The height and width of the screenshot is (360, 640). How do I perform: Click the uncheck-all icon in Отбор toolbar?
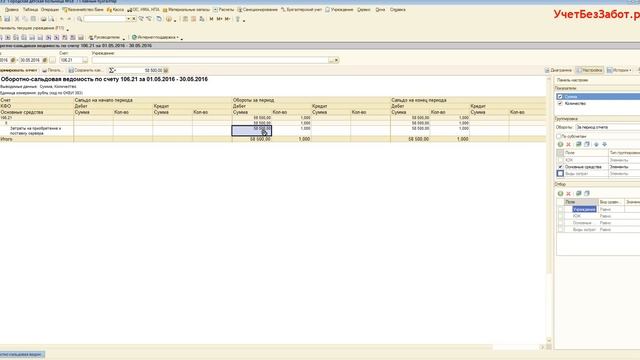[587, 193]
